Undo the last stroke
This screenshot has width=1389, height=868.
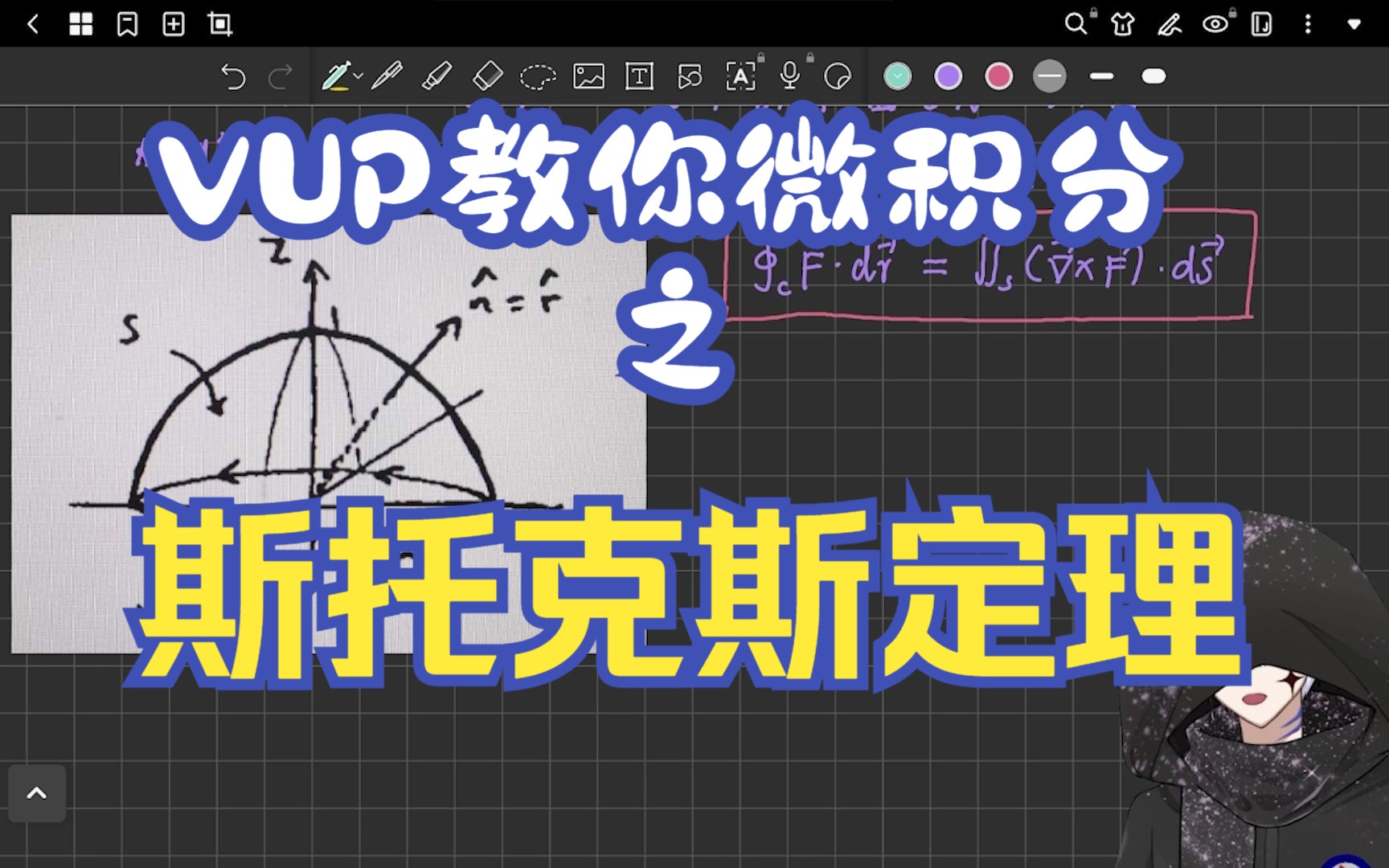pyautogui.click(x=233, y=76)
